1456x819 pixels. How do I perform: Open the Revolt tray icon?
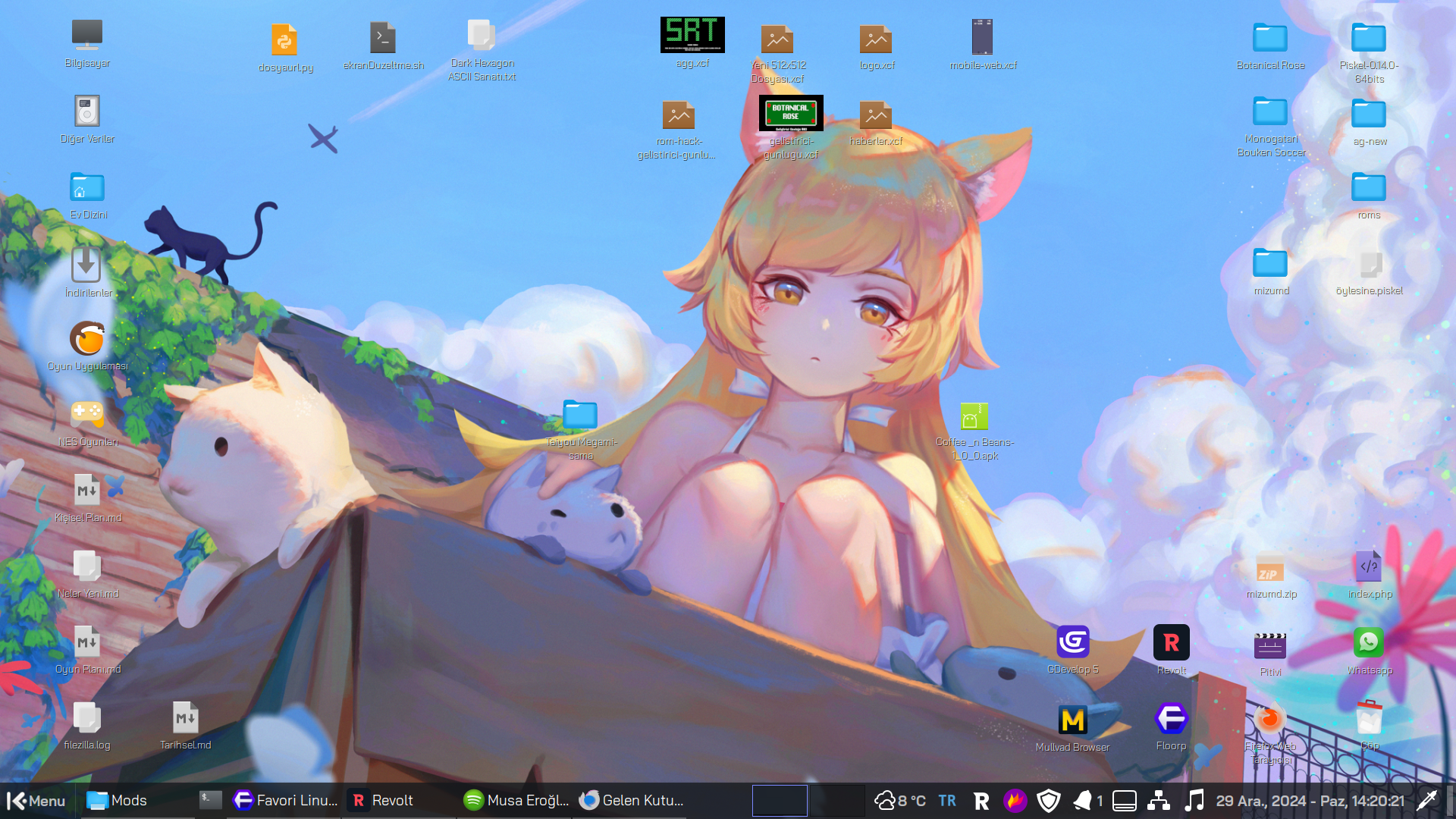tap(981, 801)
